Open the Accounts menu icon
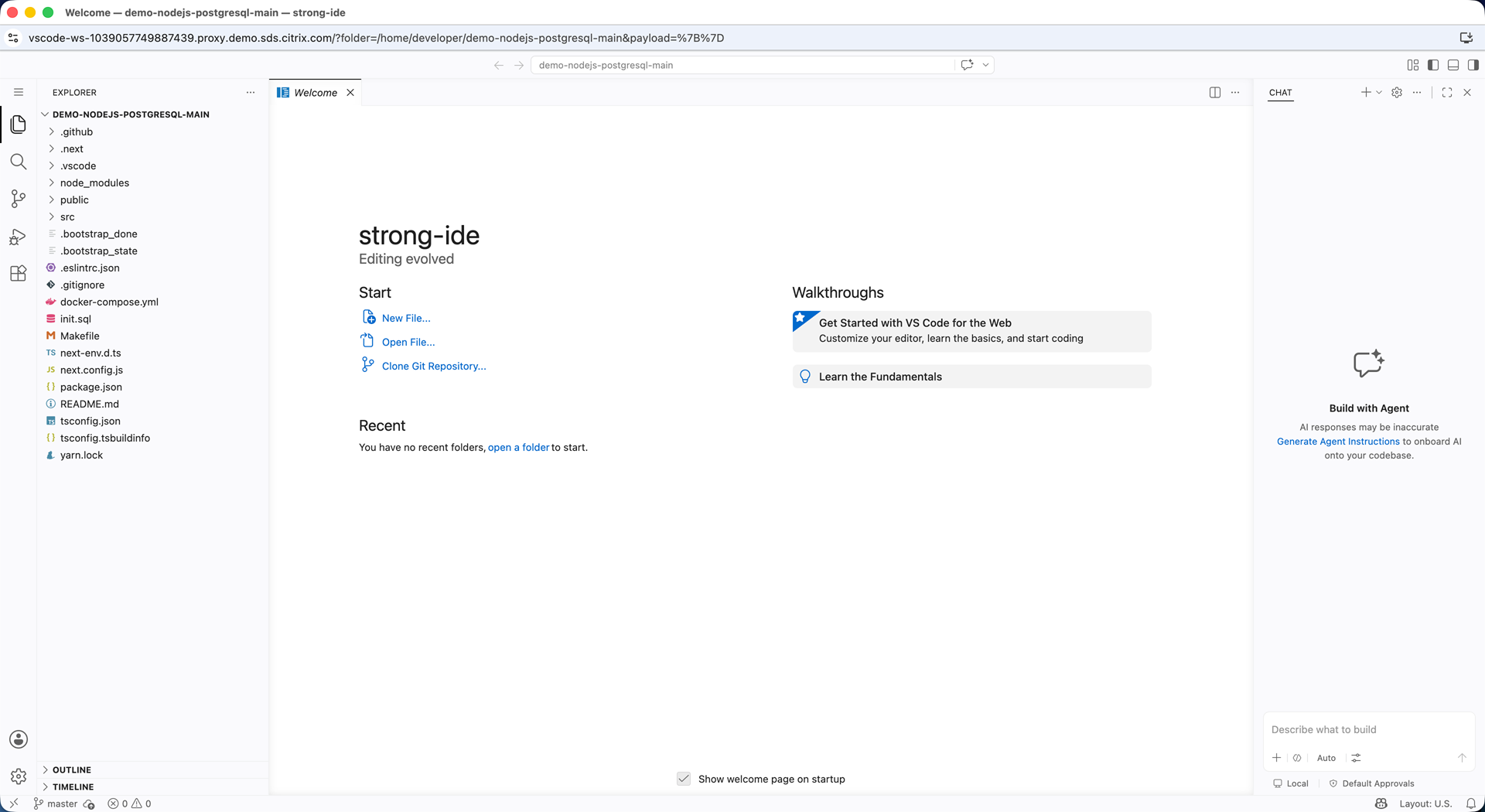Viewport: 1485px width, 812px height. point(19,739)
